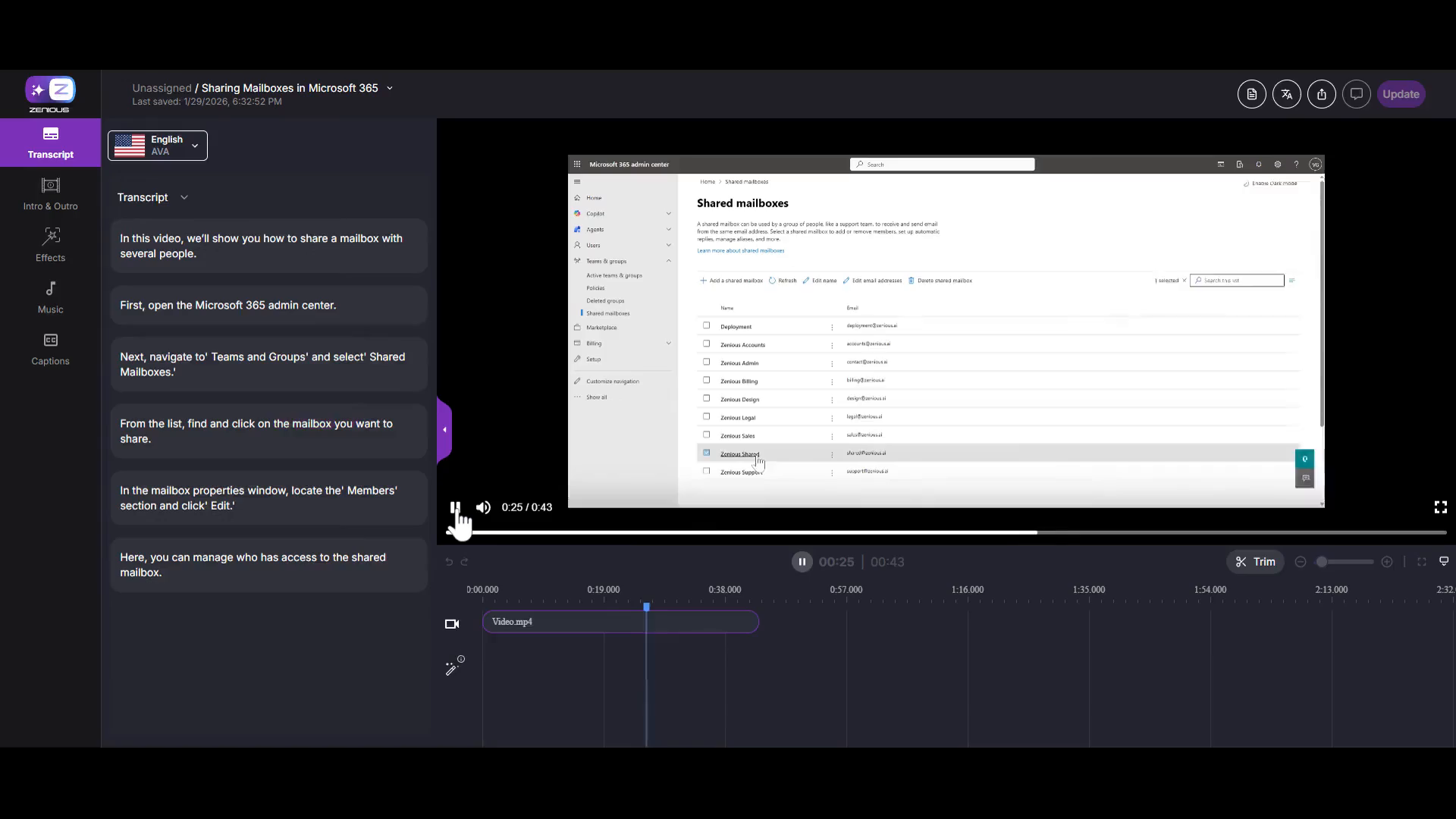Click the Update button

coord(1400,94)
